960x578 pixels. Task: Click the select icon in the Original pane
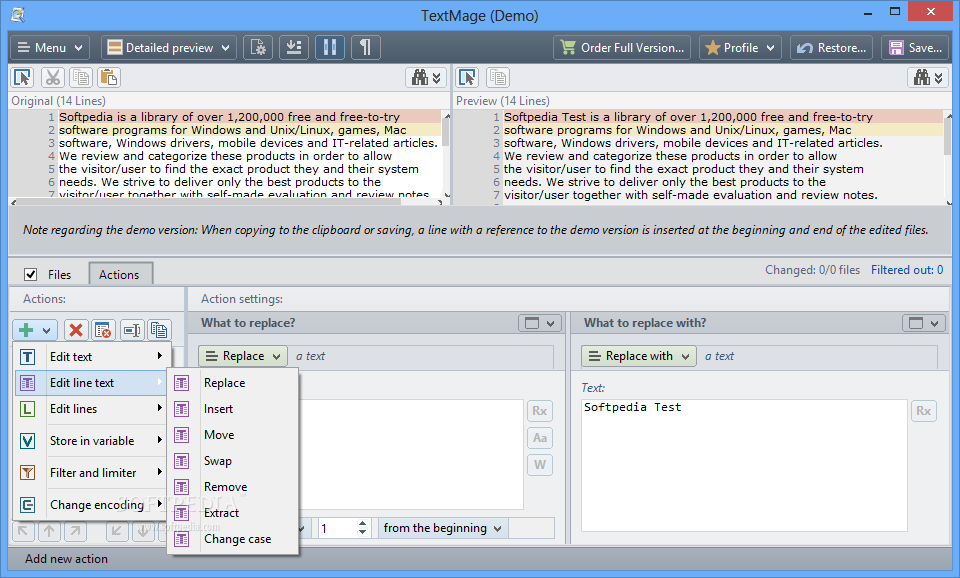point(23,78)
